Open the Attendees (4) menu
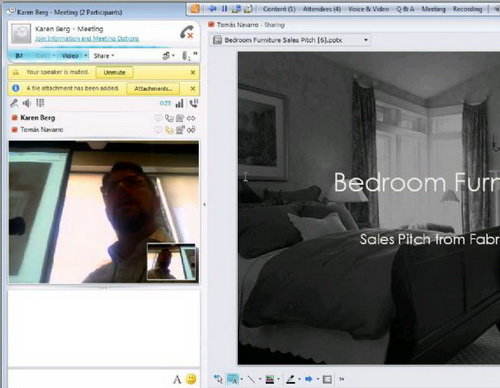 322,9
